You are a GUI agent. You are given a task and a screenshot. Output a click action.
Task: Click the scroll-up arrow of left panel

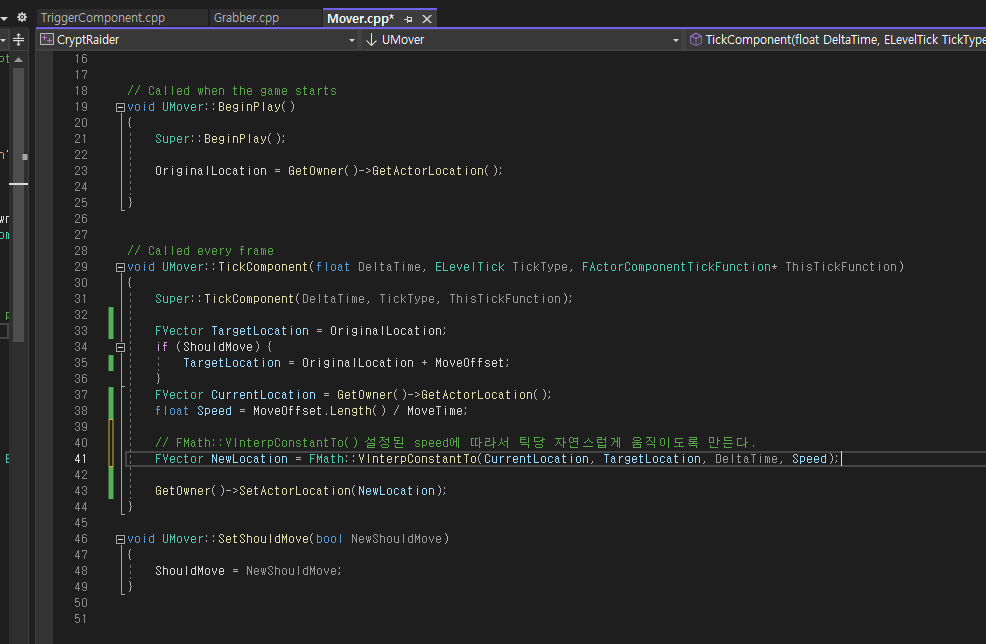click(19, 59)
